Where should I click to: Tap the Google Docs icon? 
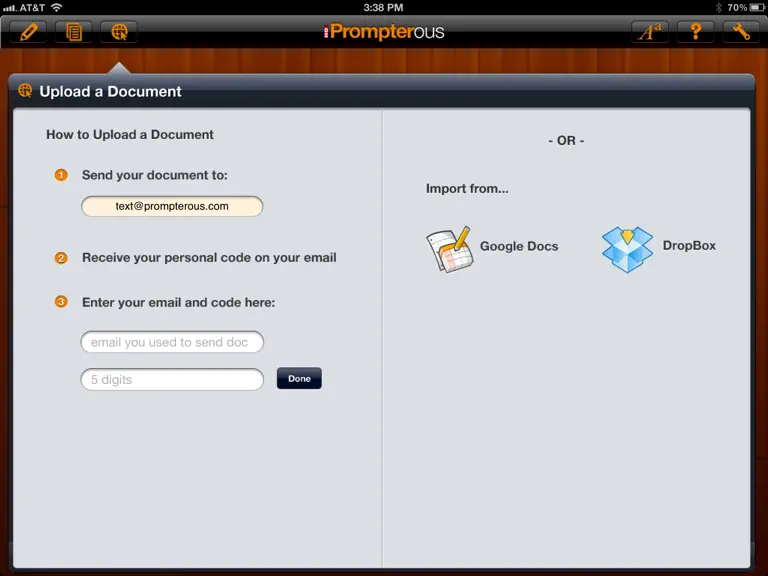(449, 249)
